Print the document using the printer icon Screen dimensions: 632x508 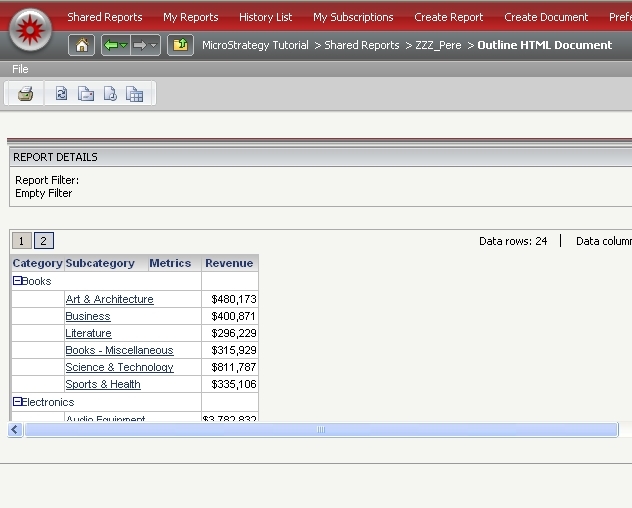pos(26,94)
